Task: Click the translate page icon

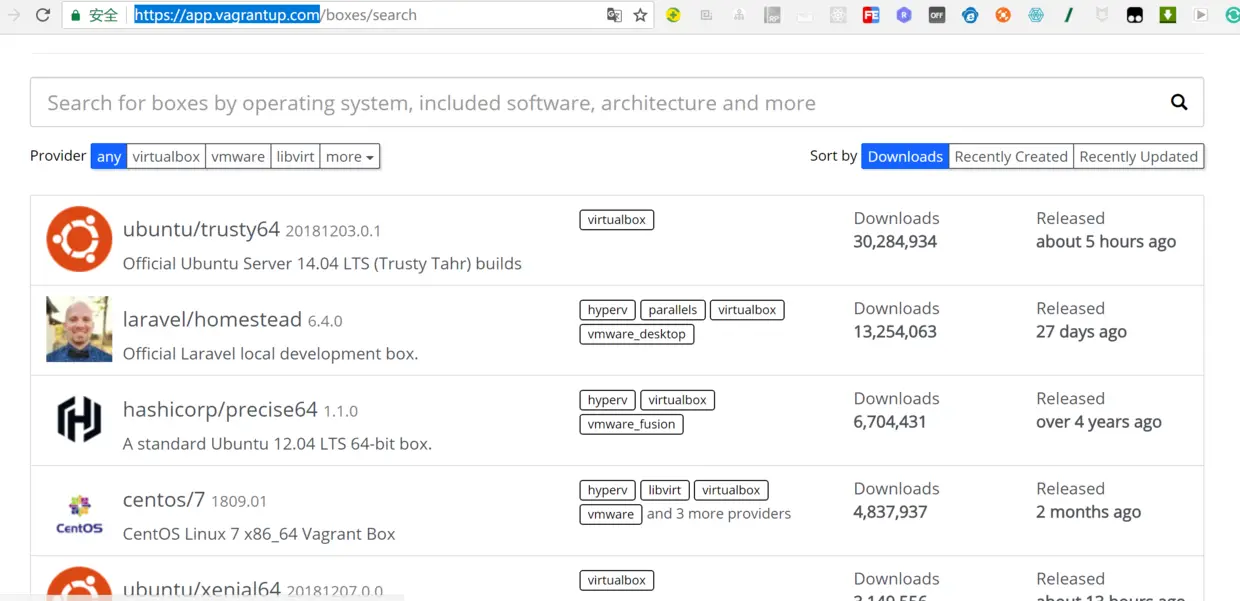Action: (x=614, y=15)
